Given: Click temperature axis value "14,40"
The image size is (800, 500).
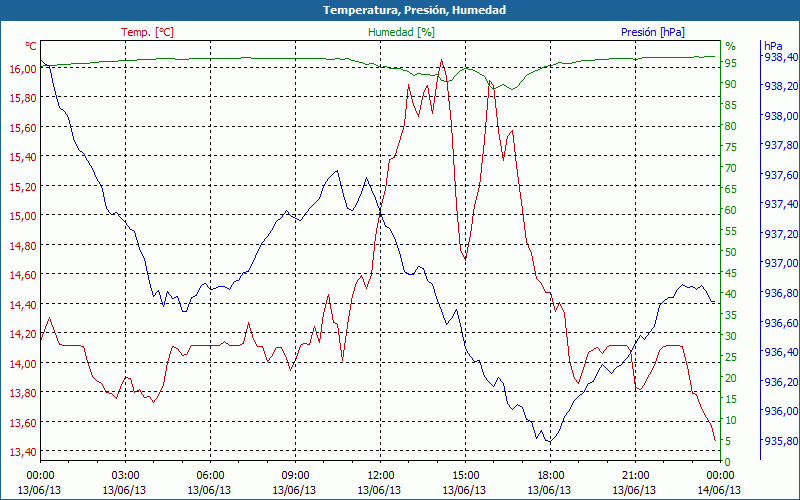Looking at the screenshot, I should click(23, 305).
